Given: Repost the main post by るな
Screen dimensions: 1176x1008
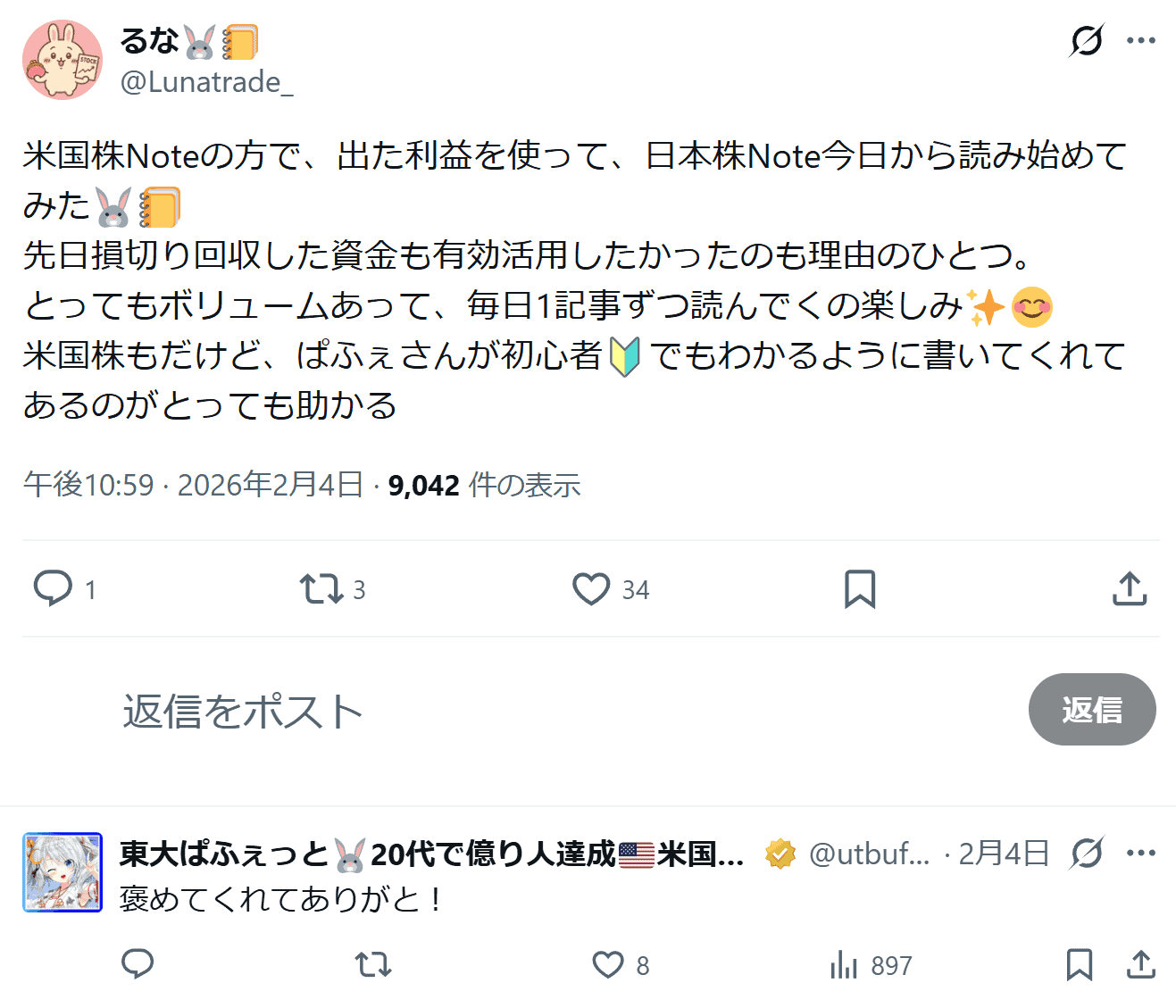Looking at the screenshot, I should click(x=321, y=589).
